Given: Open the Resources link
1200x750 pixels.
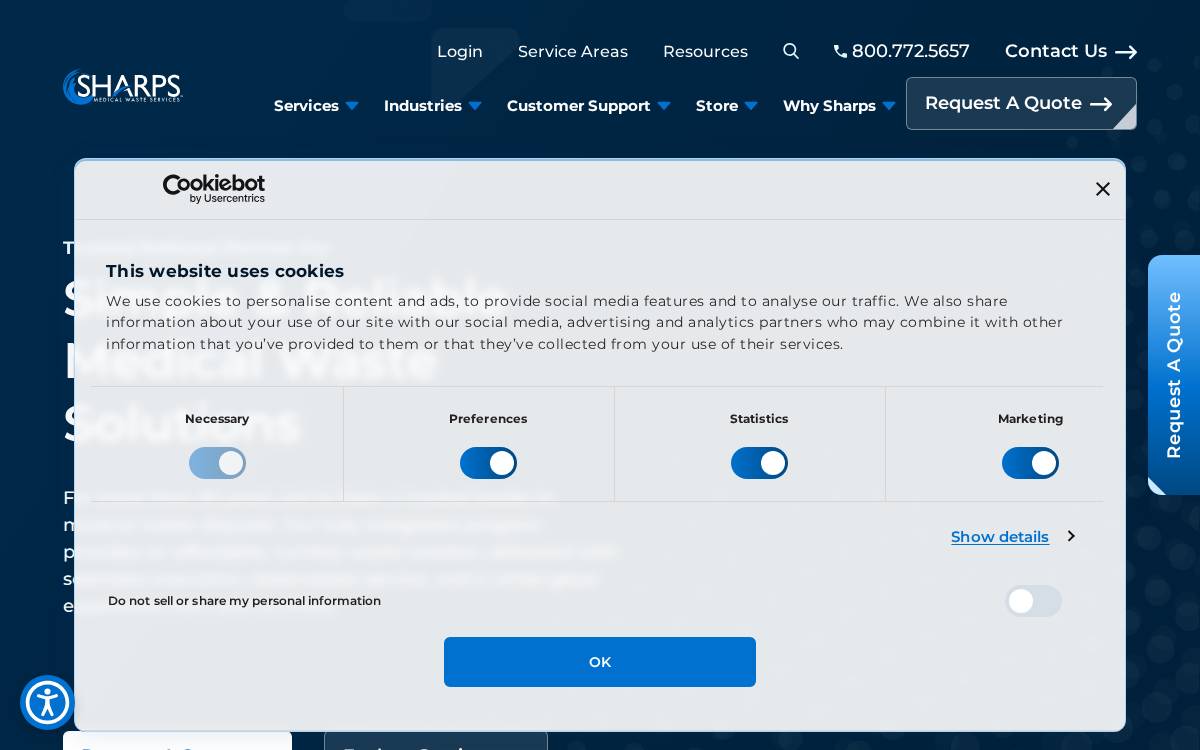Looking at the screenshot, I should [705, 51].
